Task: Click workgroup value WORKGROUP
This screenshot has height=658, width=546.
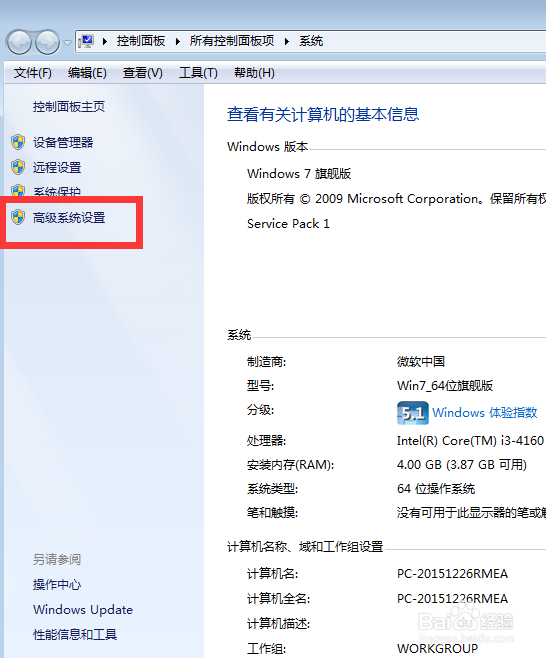Action: [x=437, y=649]
